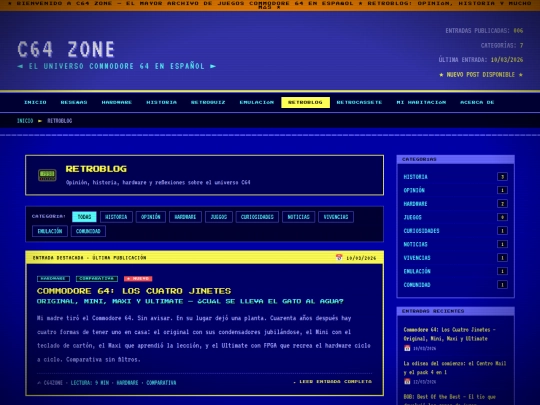Image resolution: width=540 pixels, height=405 pixels.
Task: Click NUEVO POST DISPONIBLE notice
Action: tap(481, 75)
